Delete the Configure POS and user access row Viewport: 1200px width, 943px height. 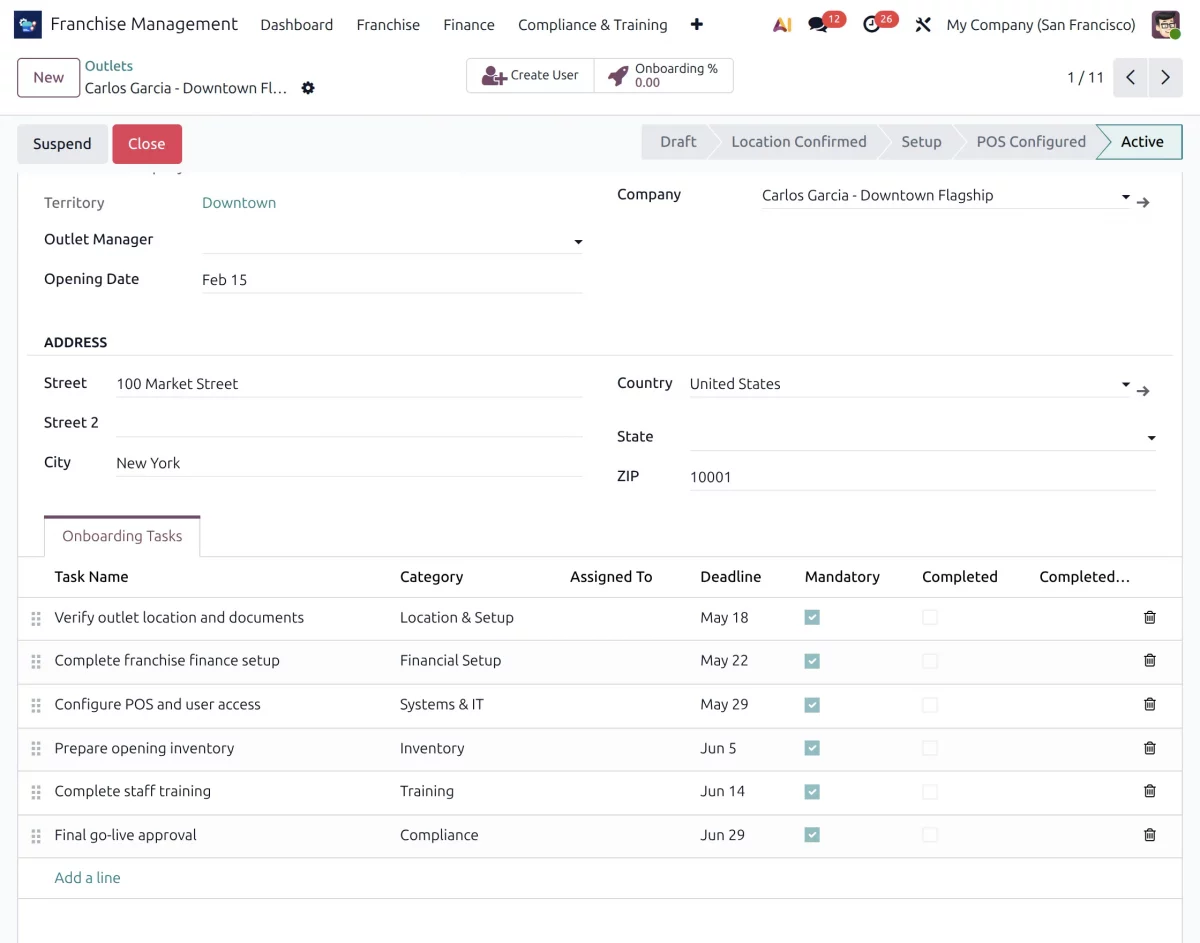1150,705
